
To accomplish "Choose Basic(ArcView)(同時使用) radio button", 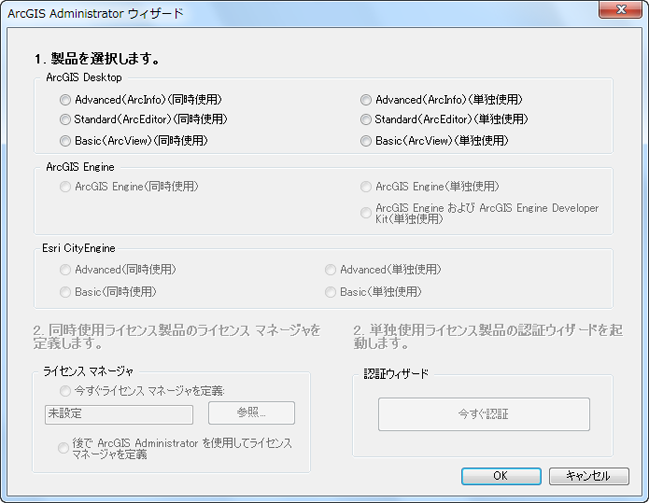I will pyautogui.click(x=65, y=141).
